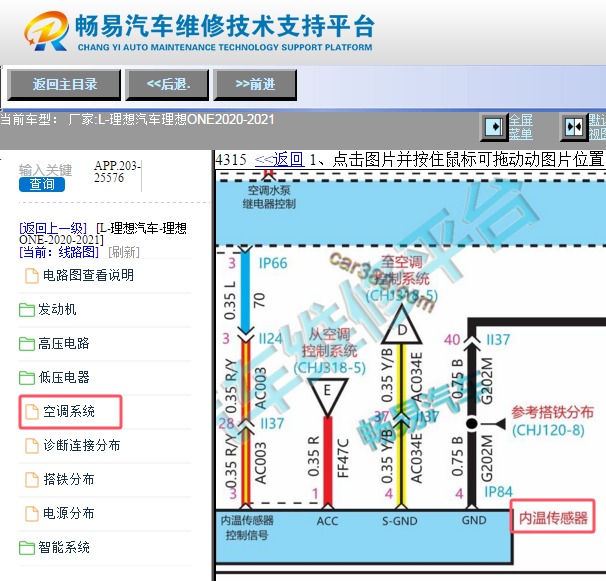Click the 空调水泵 继电器控制 label
Viewport: 606px width, 581px height.
click(x=269, y=197)
